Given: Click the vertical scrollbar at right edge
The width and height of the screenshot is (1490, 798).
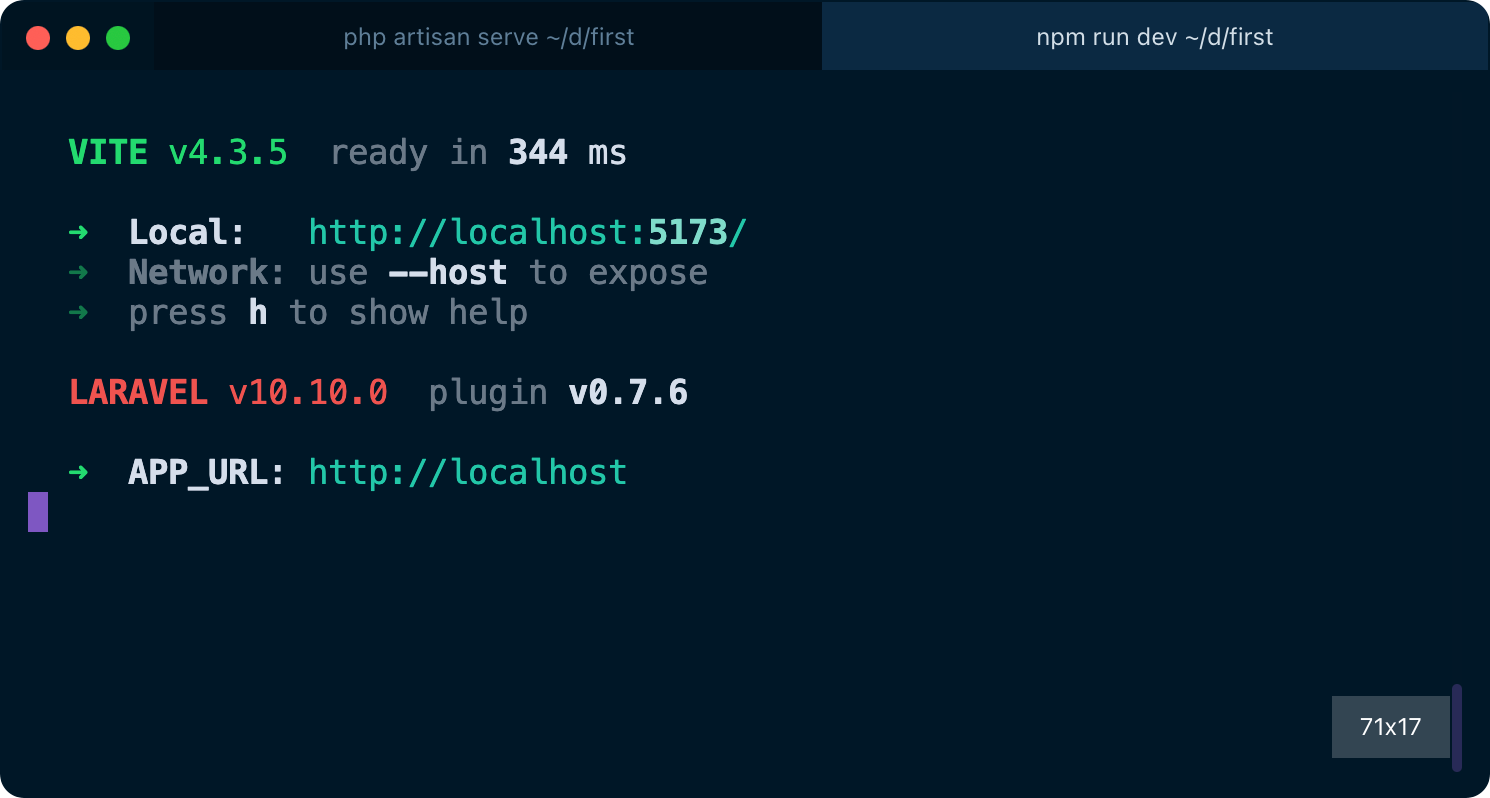Looking at the screenshot, I should pos(1457,727).
